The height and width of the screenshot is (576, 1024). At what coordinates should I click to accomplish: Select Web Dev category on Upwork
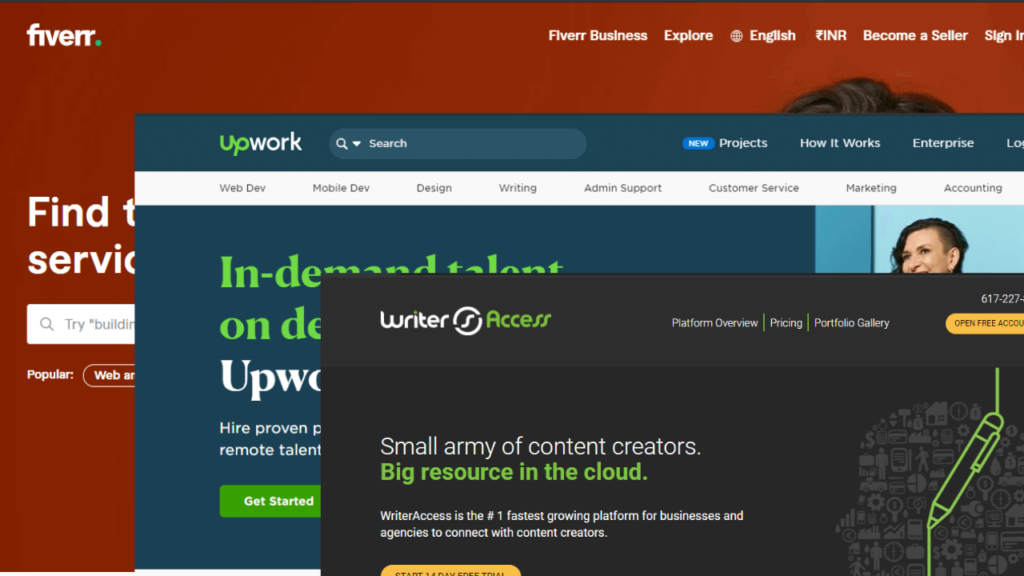(x=242, y=188)
